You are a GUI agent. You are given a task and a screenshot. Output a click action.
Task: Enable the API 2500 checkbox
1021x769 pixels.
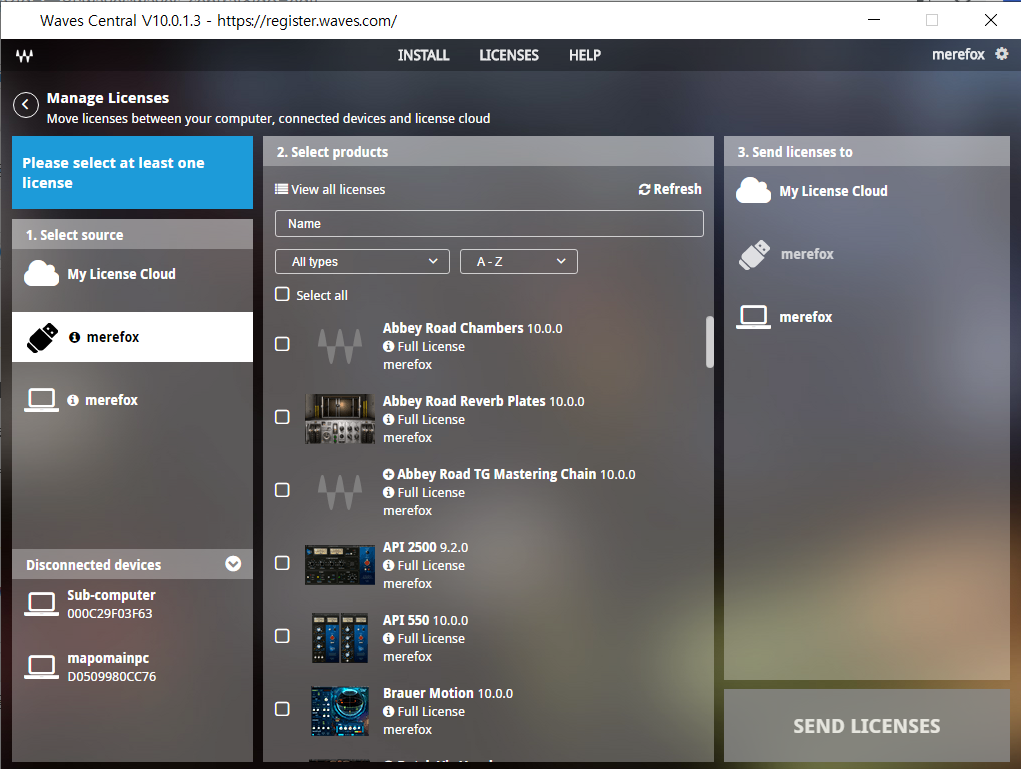coord(282,563)
